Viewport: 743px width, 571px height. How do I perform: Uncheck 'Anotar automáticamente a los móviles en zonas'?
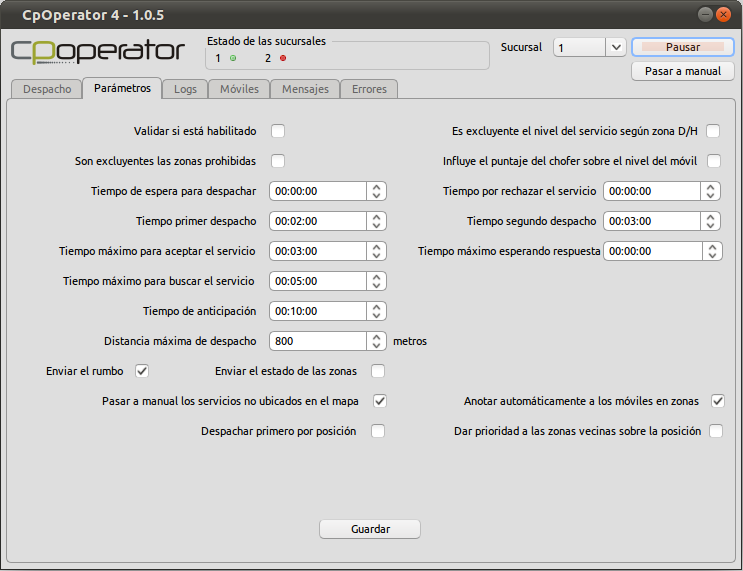tap(717, 401)
